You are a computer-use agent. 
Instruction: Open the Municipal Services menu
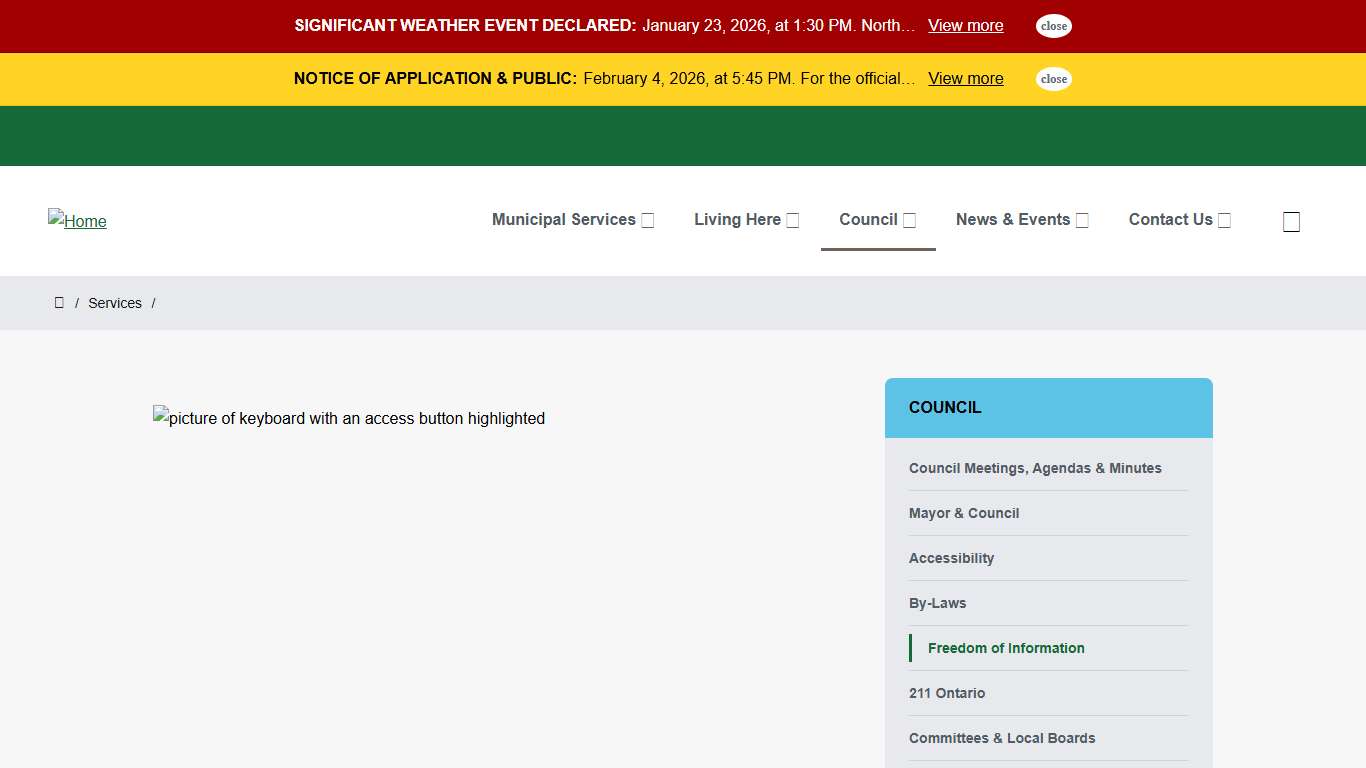(563, 220)
